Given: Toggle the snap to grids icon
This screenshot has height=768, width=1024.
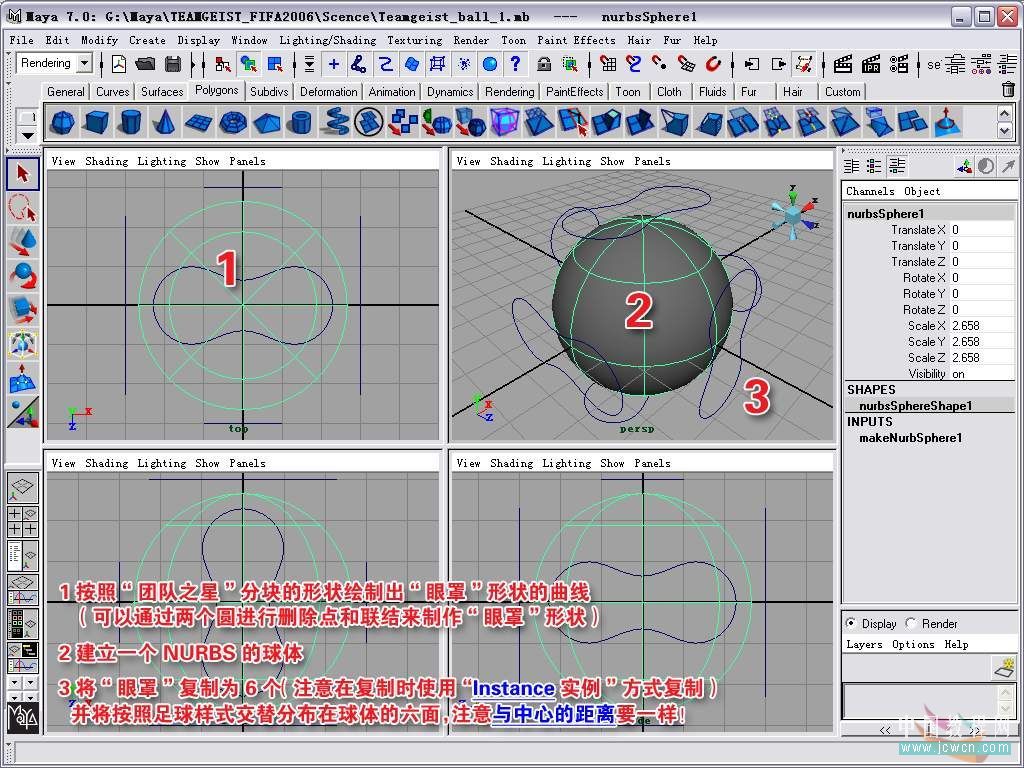Looking at the screenshot, I should tap(607, 64).
